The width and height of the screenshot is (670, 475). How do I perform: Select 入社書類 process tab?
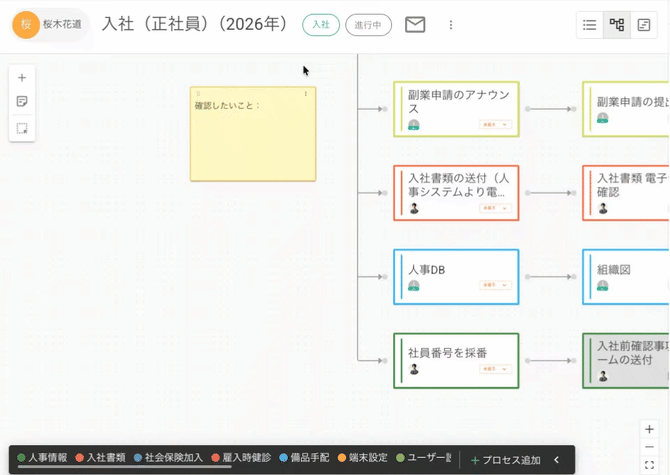point(100,457)
